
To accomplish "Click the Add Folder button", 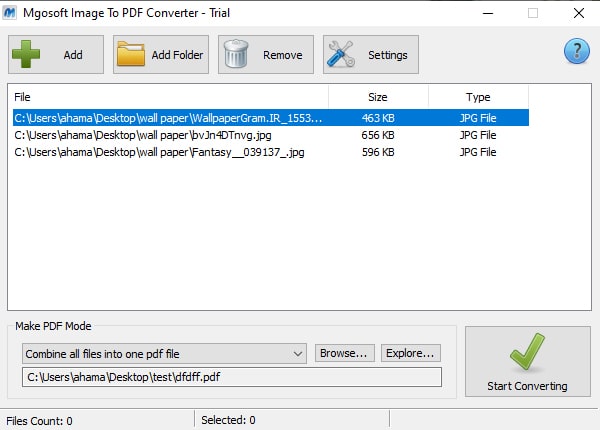I will click(x=161, y=54).
